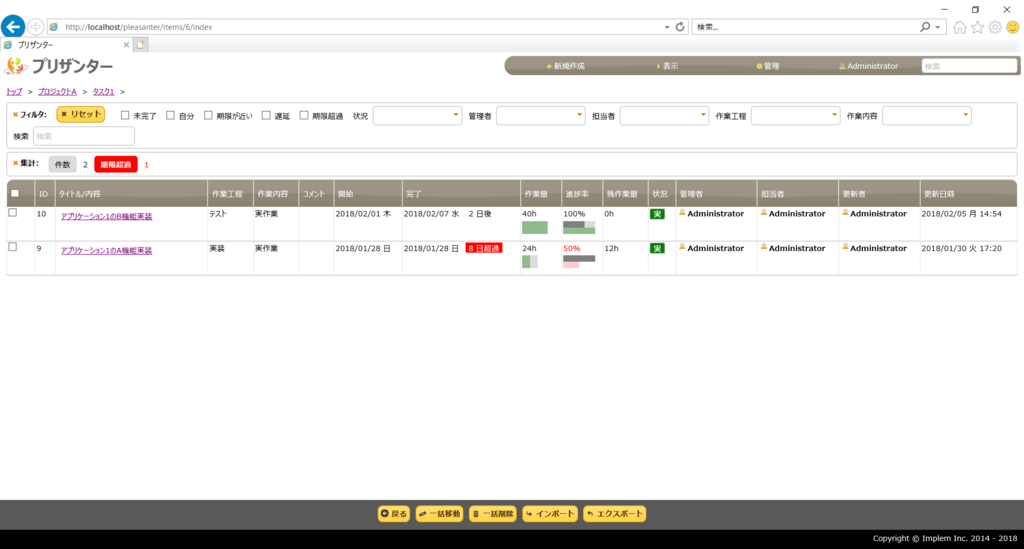Select row ID 10 checkbox

(x=12, y=213)
